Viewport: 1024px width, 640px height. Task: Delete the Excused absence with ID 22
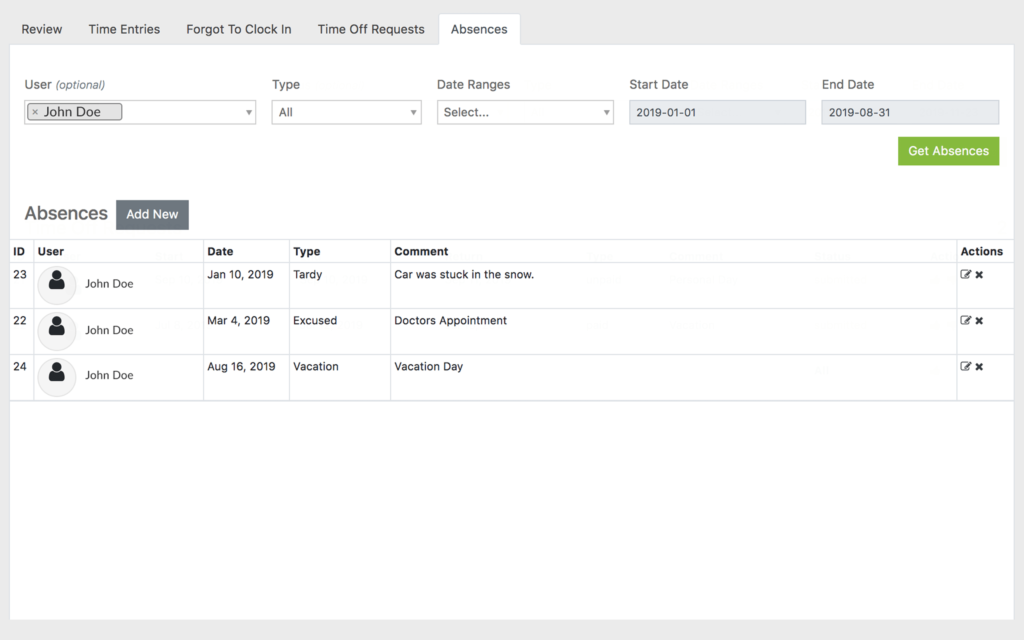coord(979,321)
